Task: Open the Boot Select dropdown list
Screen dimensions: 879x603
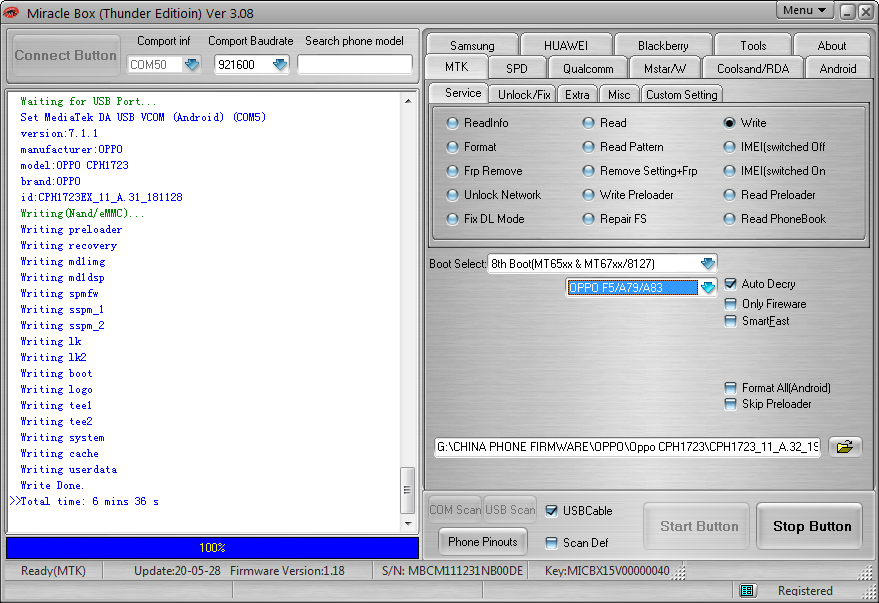Action: tap(707, 263)
